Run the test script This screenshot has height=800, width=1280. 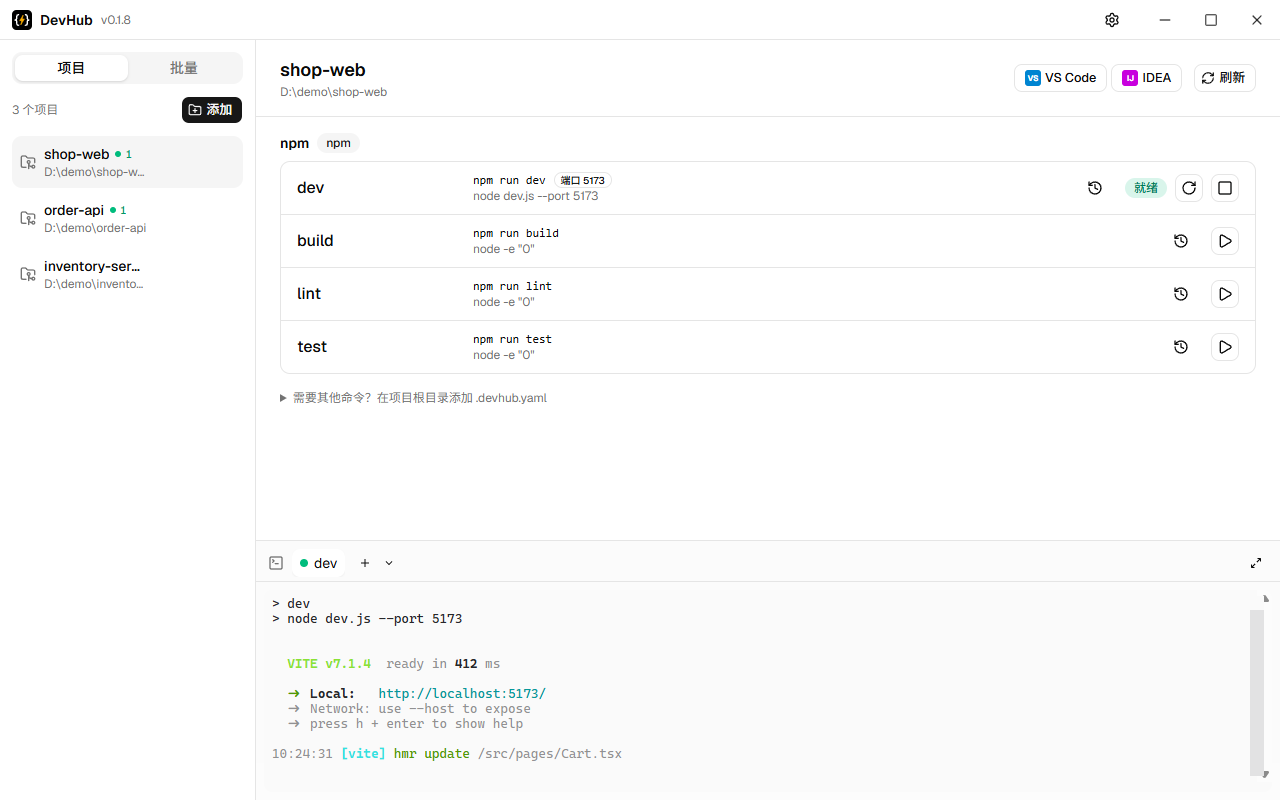click(1225, 347)
